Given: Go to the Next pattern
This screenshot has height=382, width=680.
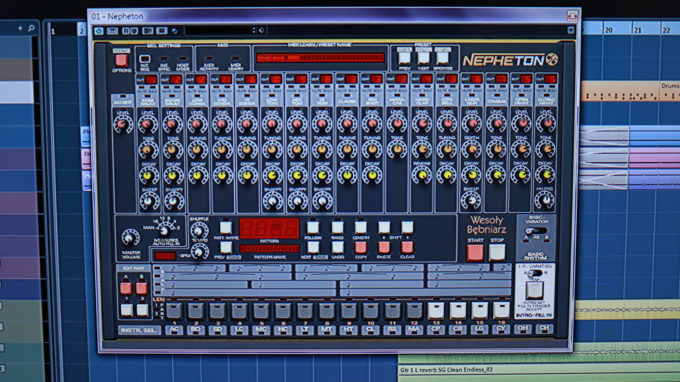Looking at the screenshot, I should click(313, 248).
